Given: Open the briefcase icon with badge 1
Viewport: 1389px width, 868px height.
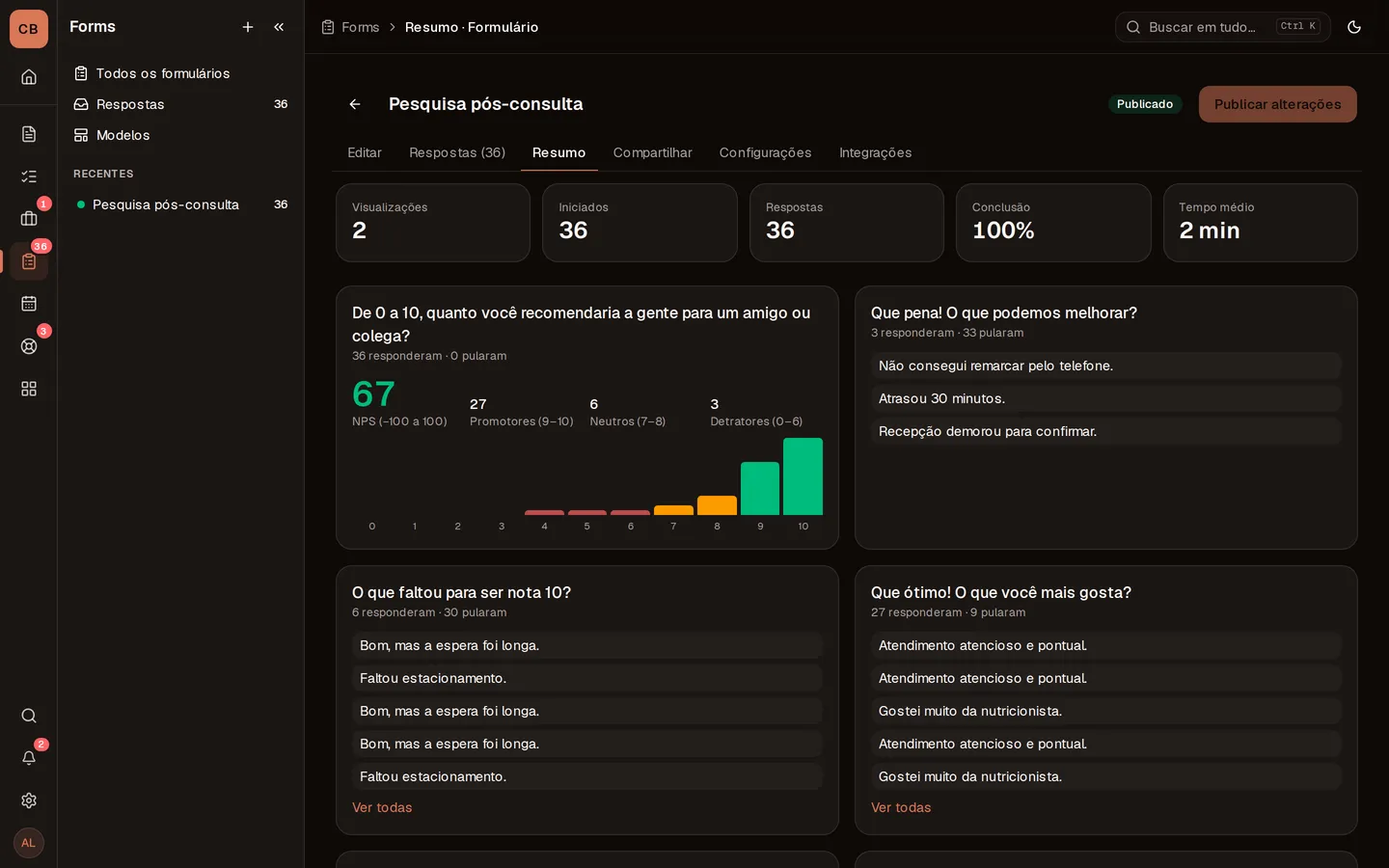Looking at the screenshot, I should pos(29,219).
